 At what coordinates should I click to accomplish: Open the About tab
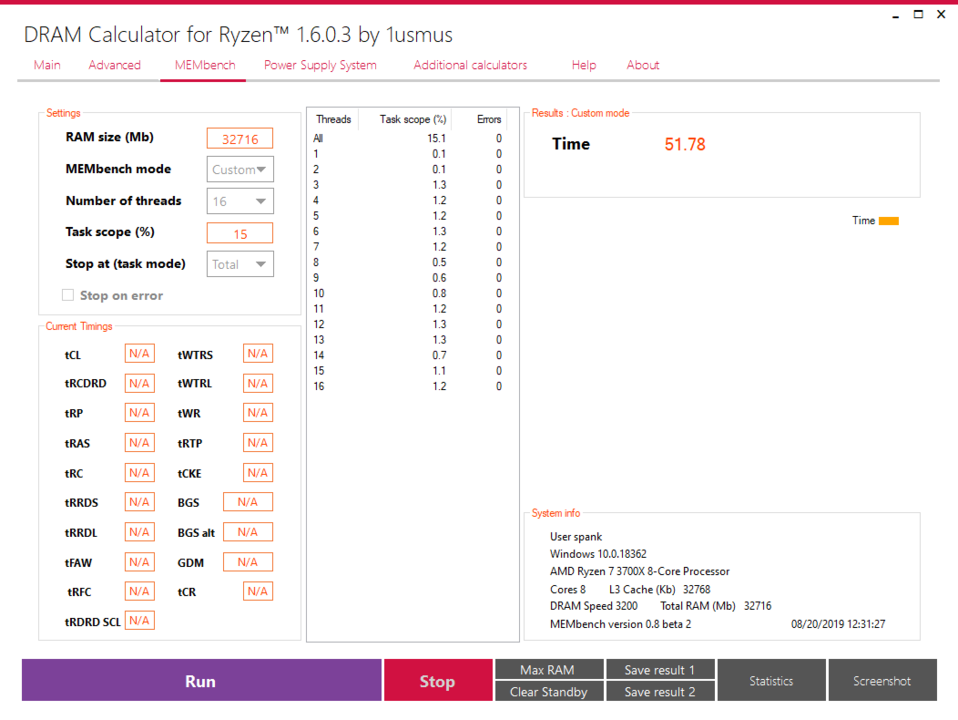pos(643,65)
